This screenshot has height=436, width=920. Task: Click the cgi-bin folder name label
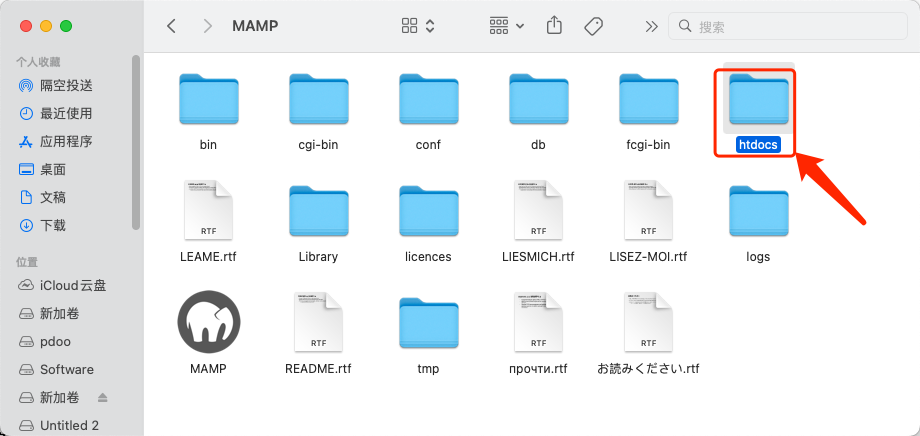pyautogui.click(x=319, y=145)
